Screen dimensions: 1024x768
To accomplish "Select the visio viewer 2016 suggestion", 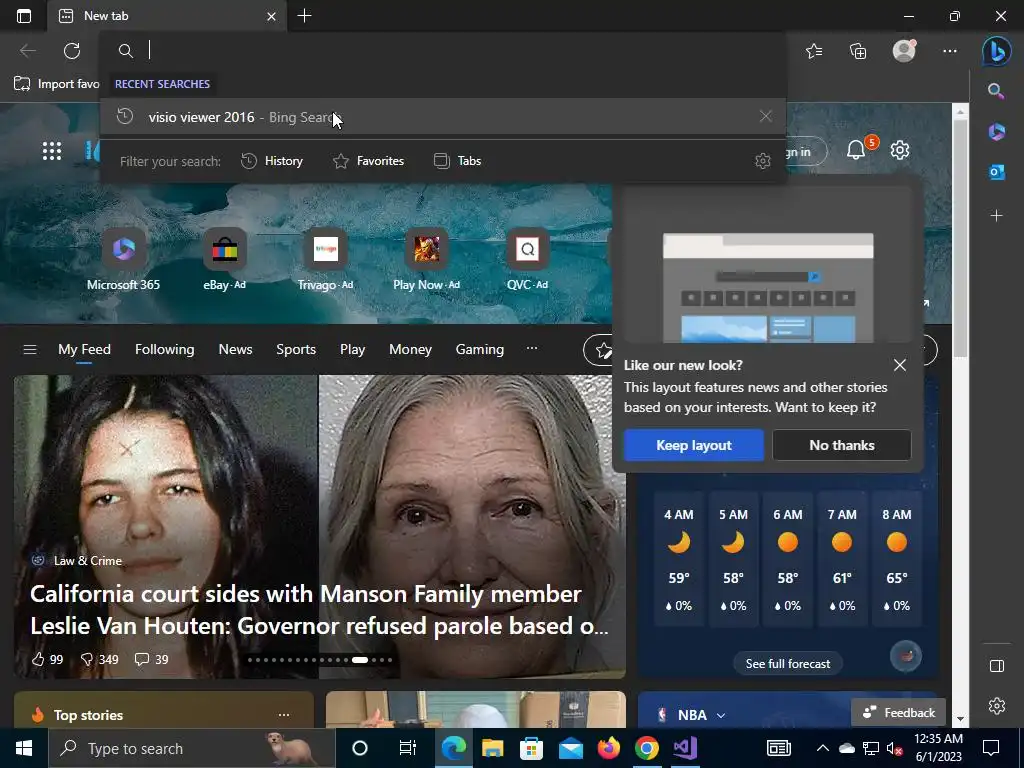I will coord(443,116).
